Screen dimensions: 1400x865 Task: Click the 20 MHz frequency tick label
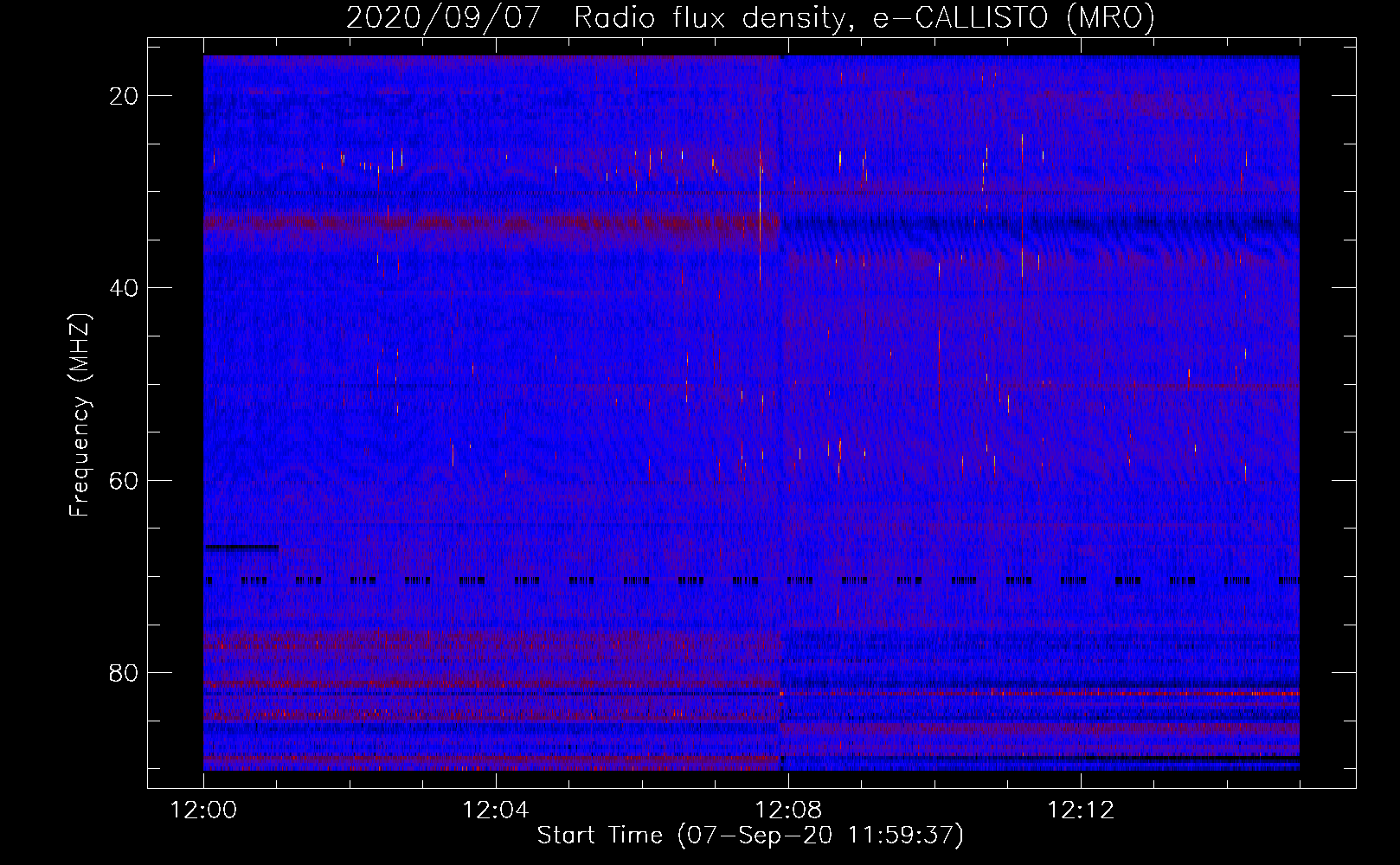125,96
